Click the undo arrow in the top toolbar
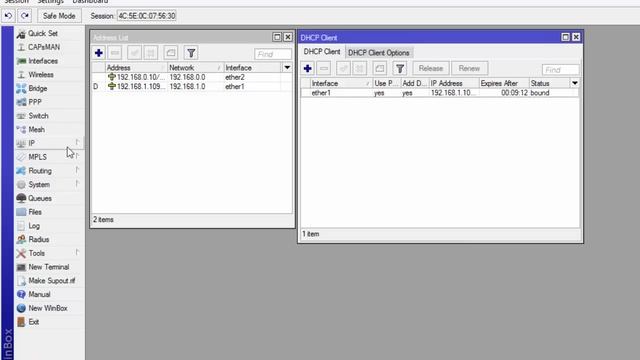640x360 pixels. tap(8, 16)
